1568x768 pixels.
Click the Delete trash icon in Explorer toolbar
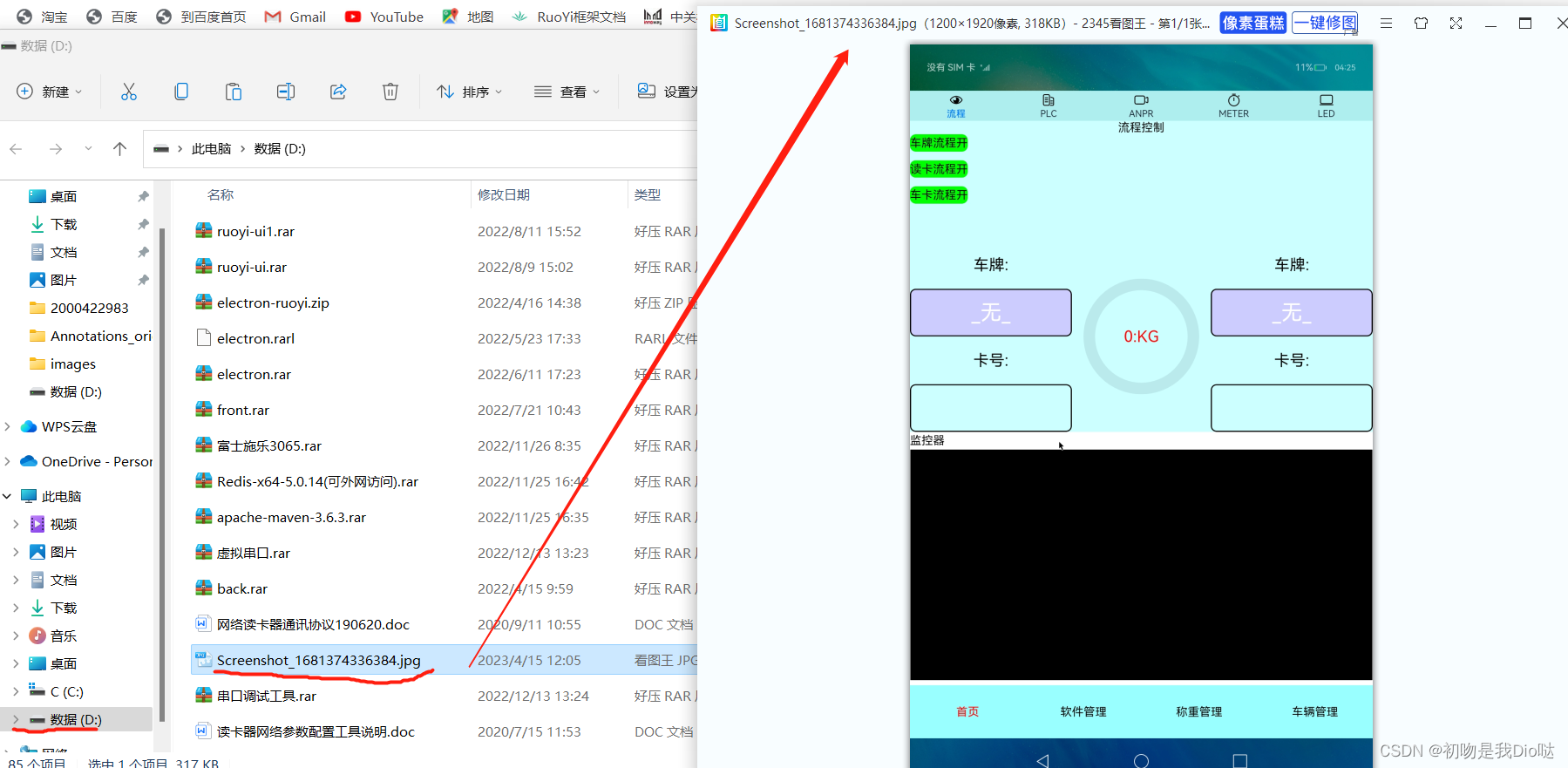(390, 92)
